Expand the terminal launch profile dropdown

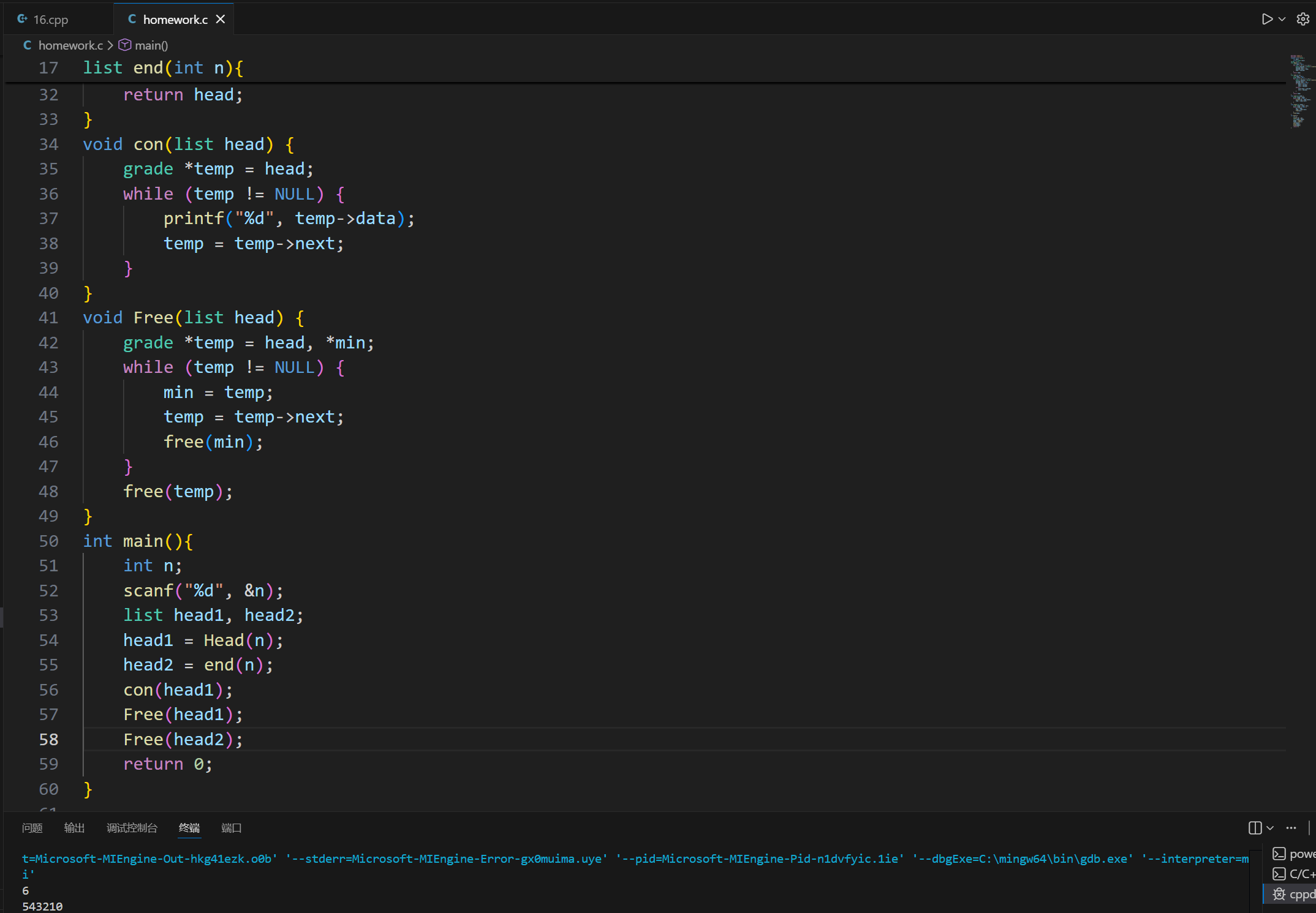(x=1270, y=828)
